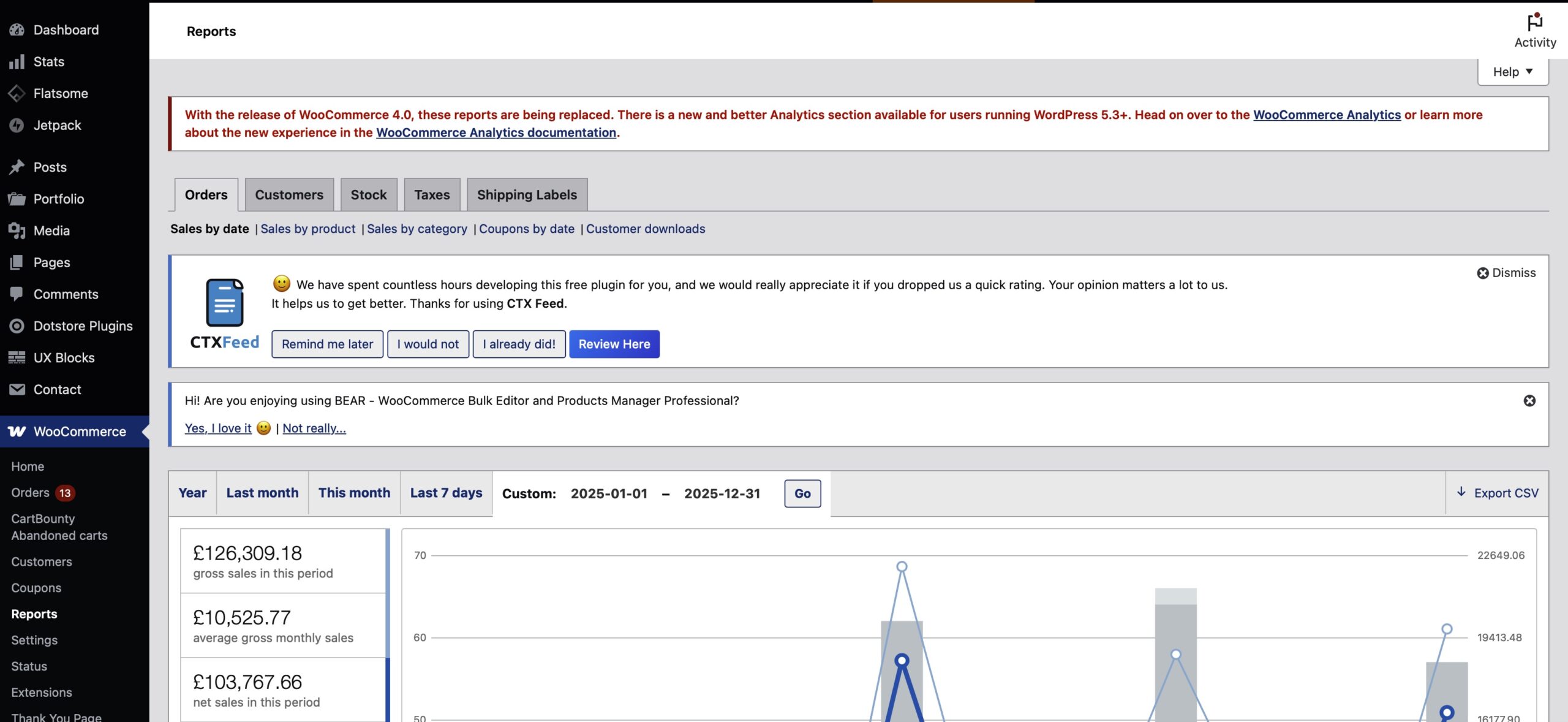This screenshot has width=1568, height=722.
Task: Click the Portfolio folder icon
Action: click(17, 199)
